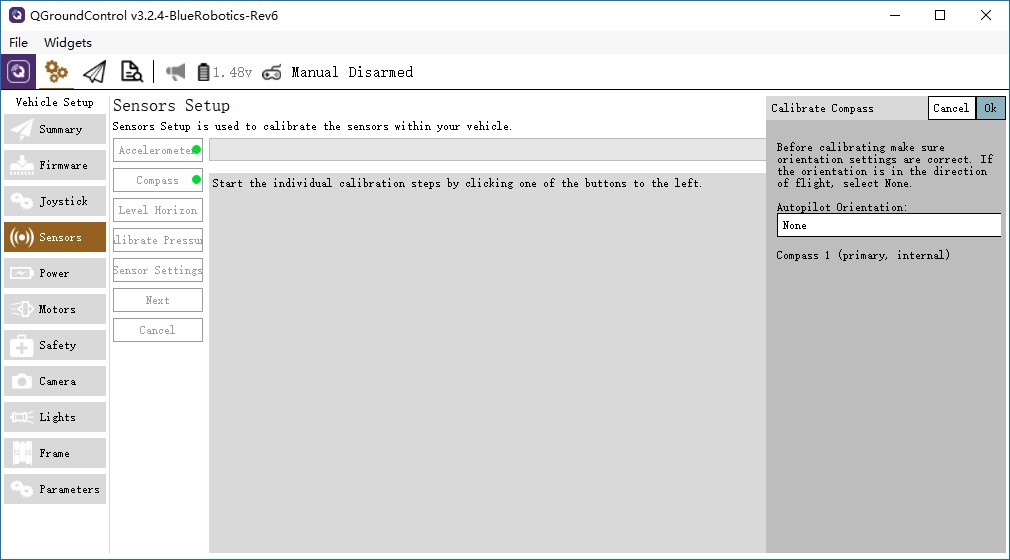Image resolution: width=1010 pixels, height=560 pixels.
Task: Open the Firmware setup page
Action: (55, 165)
